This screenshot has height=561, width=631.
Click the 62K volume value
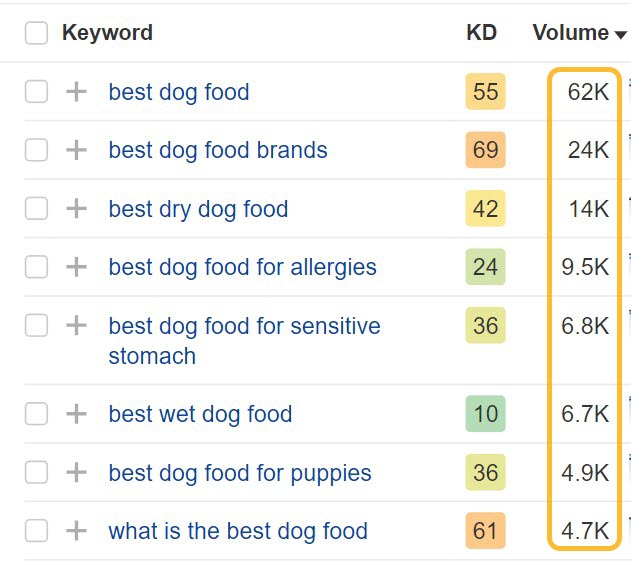pos(588,92)
